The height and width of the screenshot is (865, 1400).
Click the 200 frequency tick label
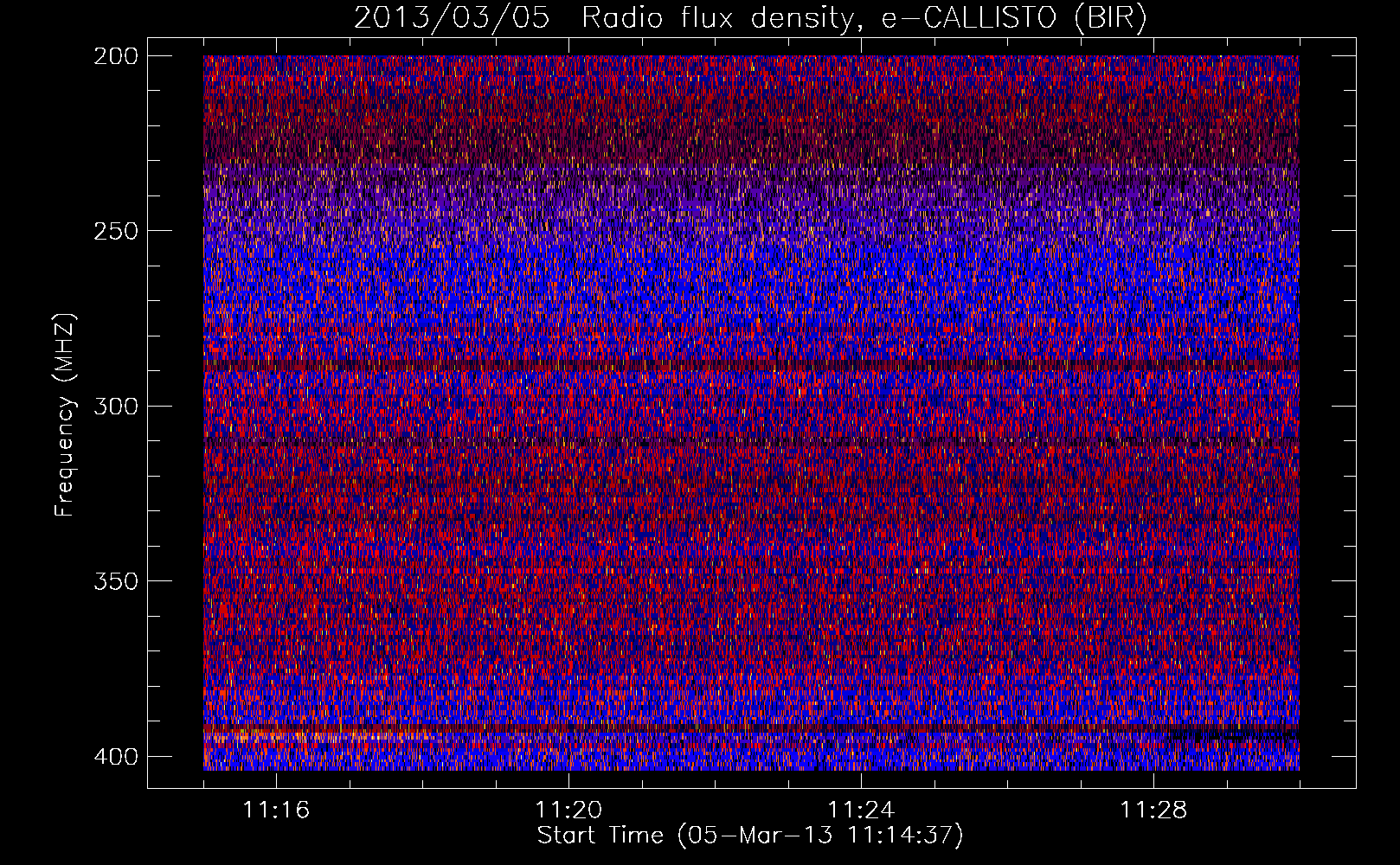coord(116,56)
